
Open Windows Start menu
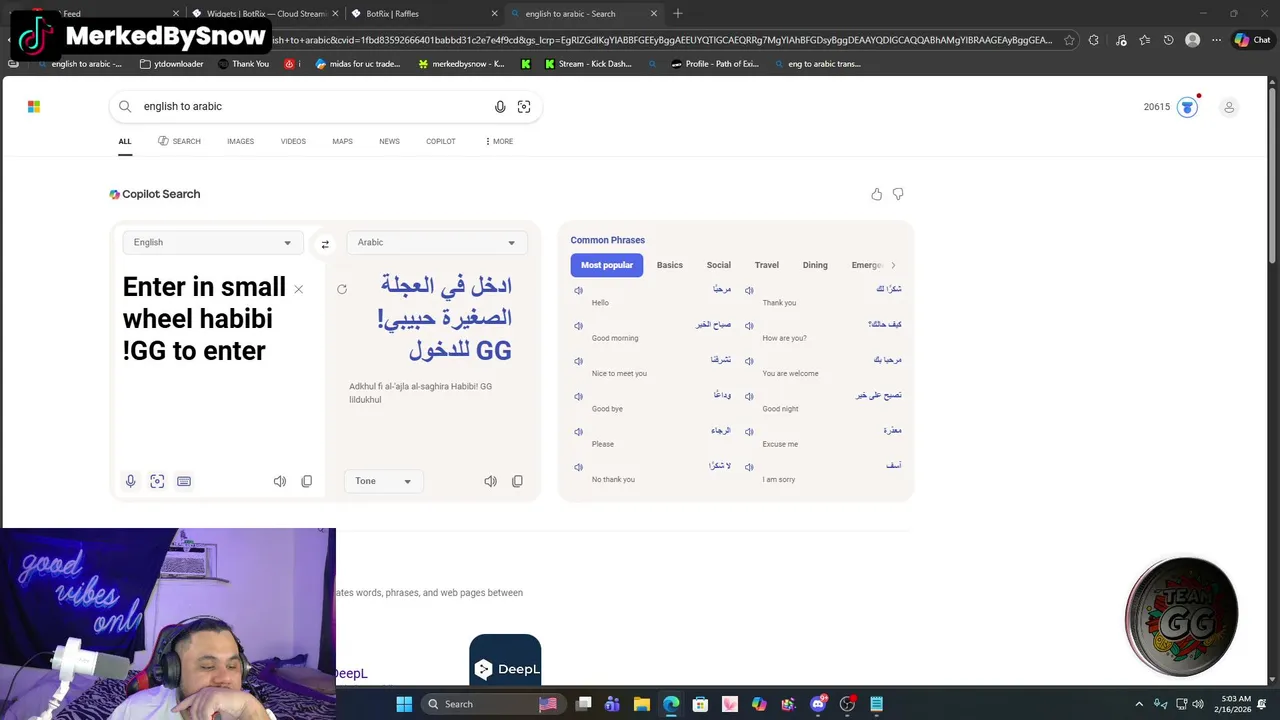404,704
